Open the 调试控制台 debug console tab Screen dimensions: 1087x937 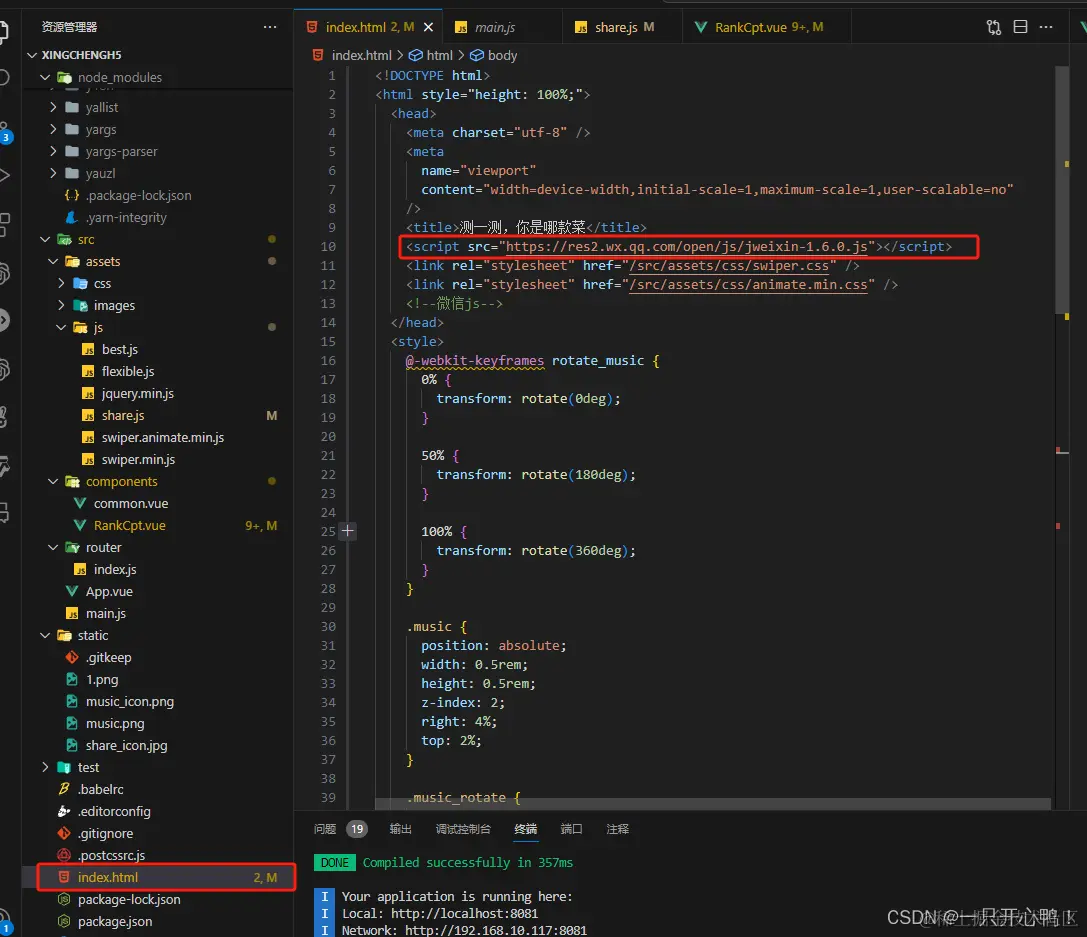click(x=463, y=829)
